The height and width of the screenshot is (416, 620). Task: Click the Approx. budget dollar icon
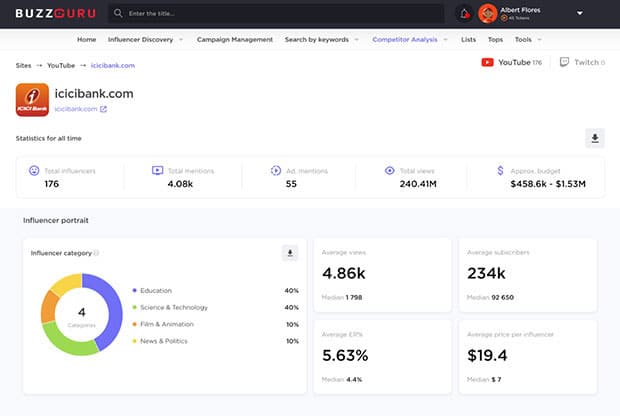(x=500, y=170)
